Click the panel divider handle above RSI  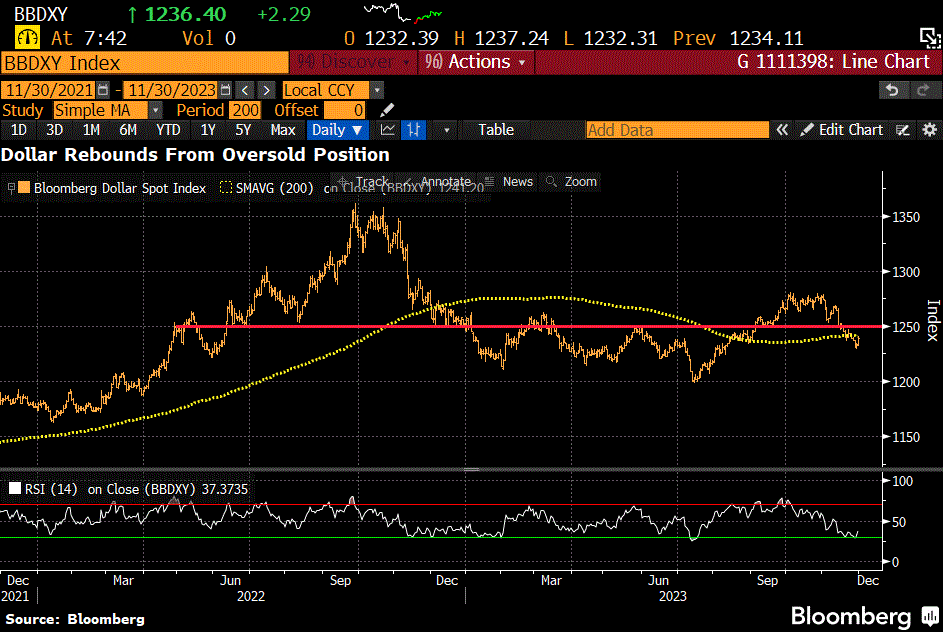(472, 469)
